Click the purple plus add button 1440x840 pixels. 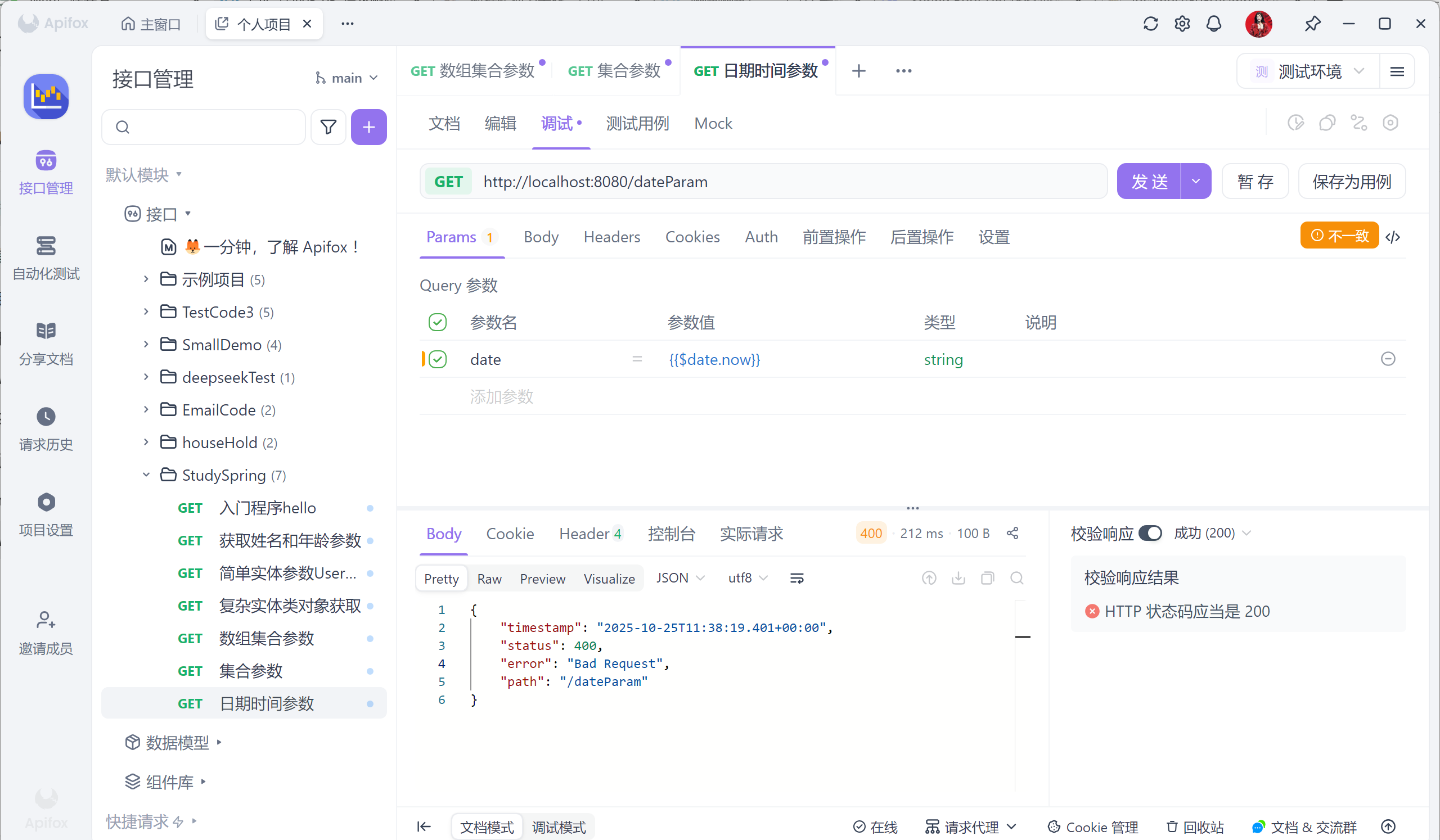368,127
